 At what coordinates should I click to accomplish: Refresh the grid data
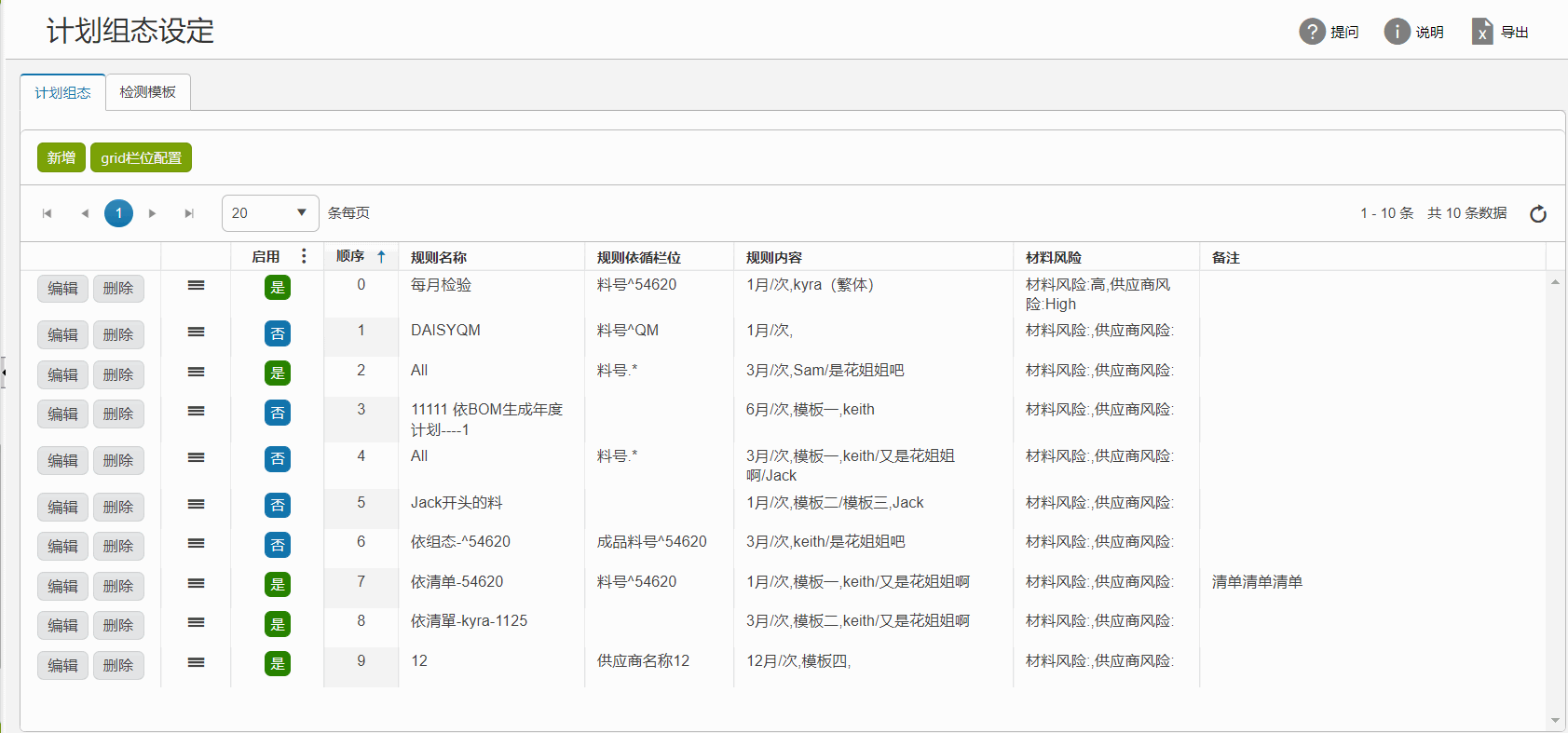(1538, 213)
